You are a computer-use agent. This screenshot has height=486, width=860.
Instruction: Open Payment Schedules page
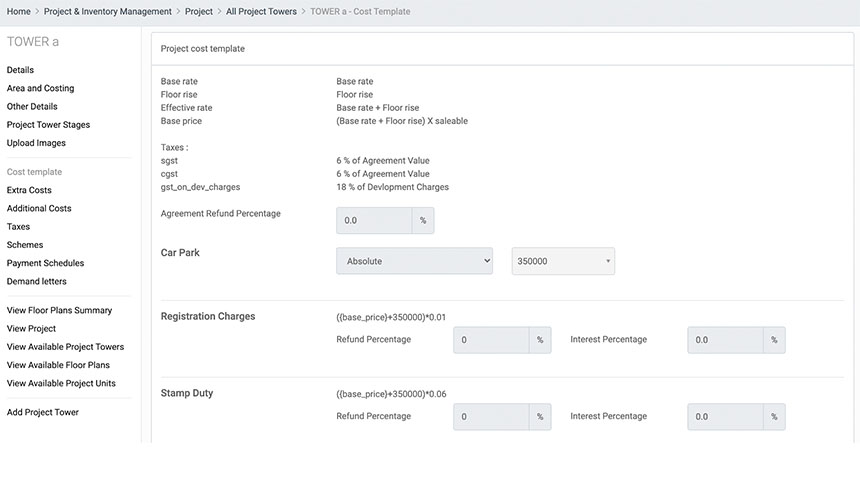pos(46,263)
